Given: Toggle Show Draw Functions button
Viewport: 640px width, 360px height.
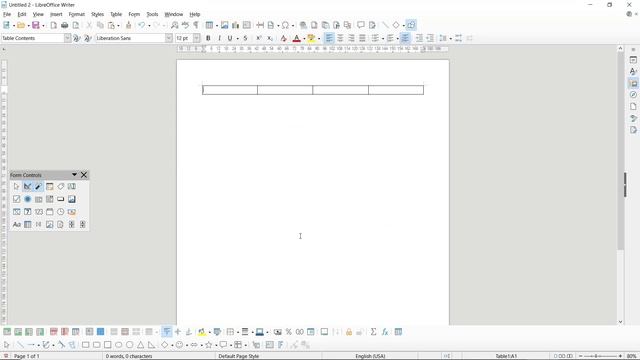Looking at the screenshot, I should point(411,25).
